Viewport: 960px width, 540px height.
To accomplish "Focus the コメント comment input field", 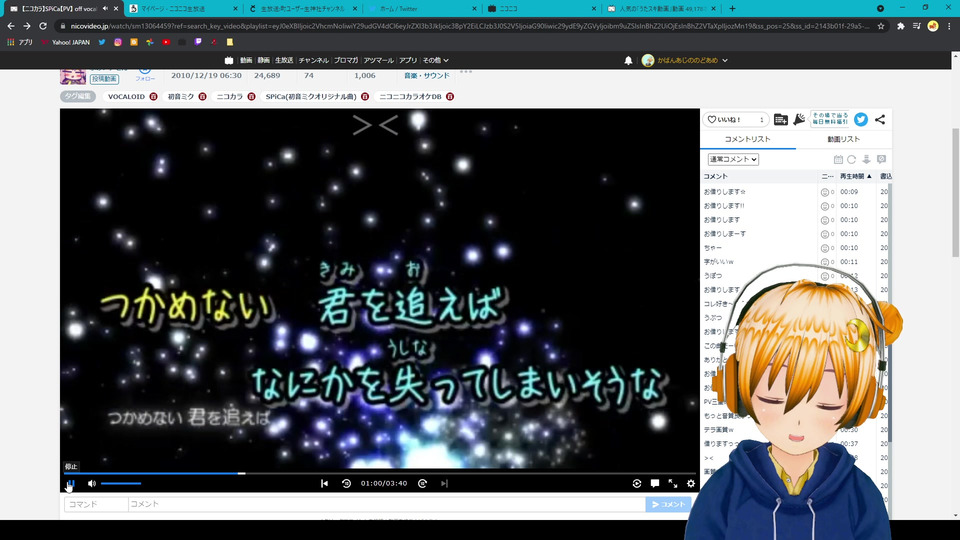I will (387, 504).
